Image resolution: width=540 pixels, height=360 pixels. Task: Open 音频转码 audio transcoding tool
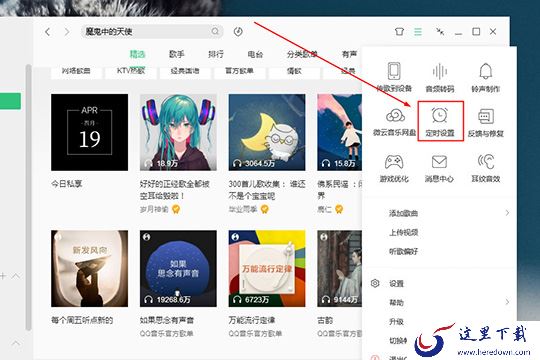440,77
